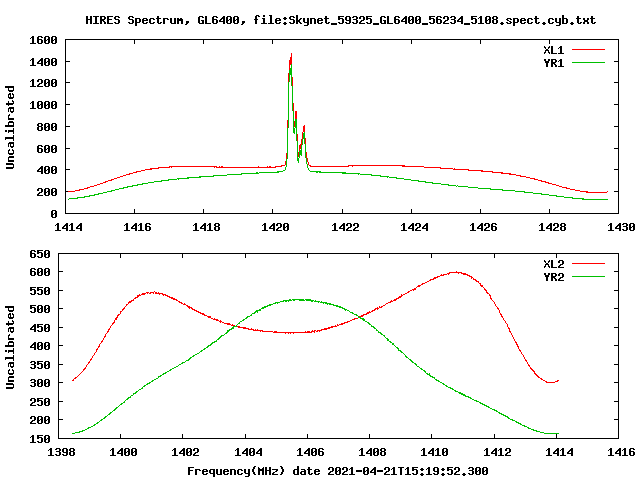The width and height of the screenshot is (640, 480).
Task: Click the 1410 x-axis tick label
Action: [434, 452]
